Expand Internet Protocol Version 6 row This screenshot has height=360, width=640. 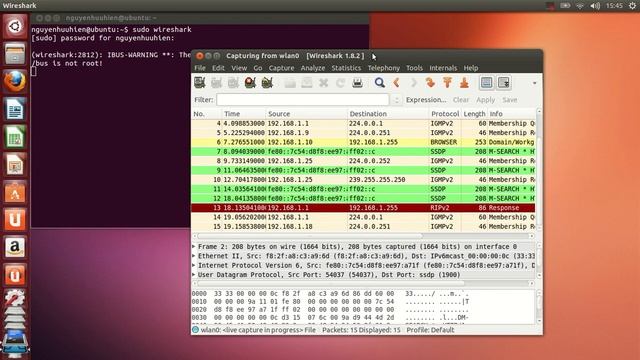pyautogui.click(x=194, y=265)
